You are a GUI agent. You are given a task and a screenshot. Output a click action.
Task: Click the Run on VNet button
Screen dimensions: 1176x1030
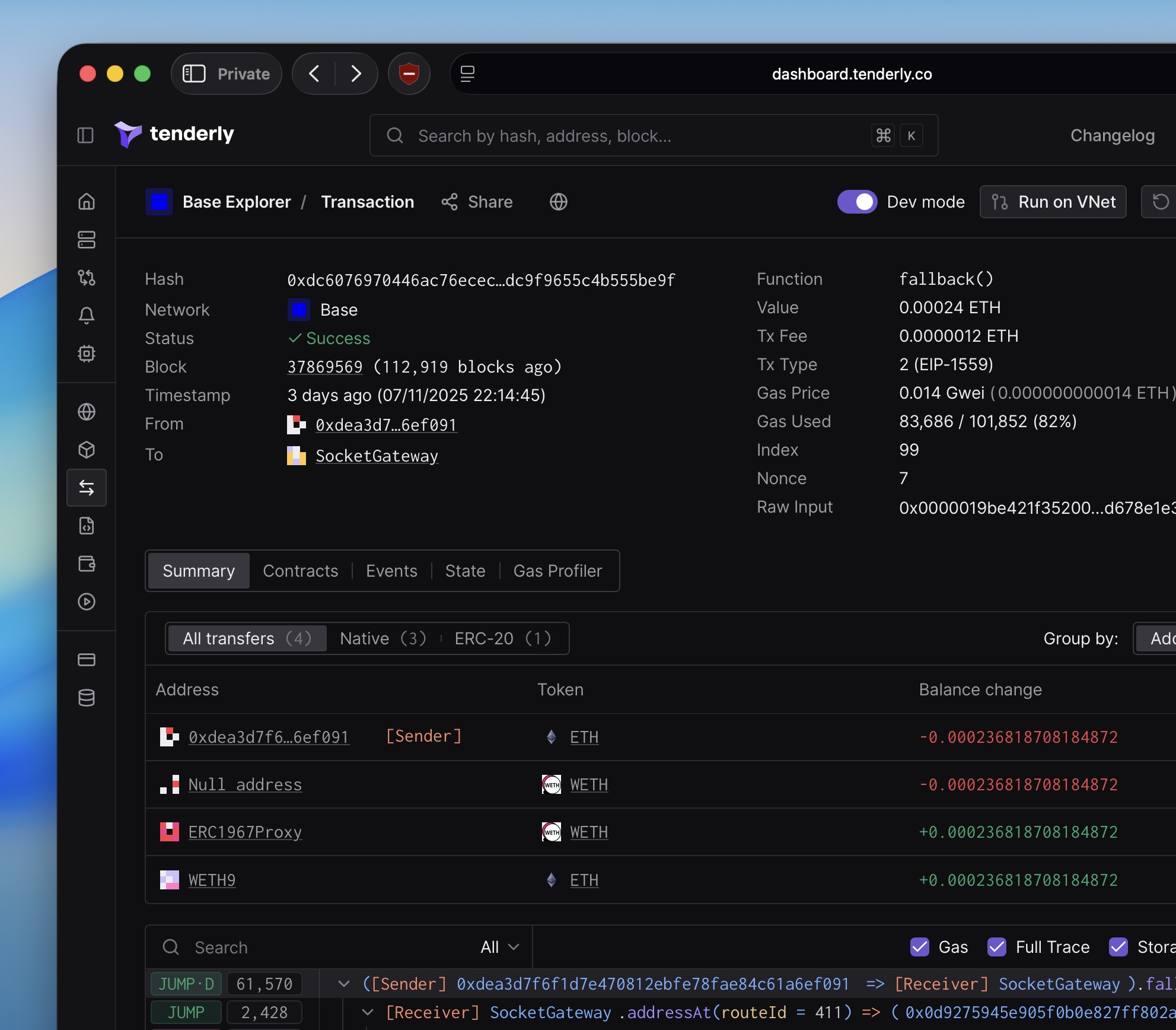[x=1053, y=202]
